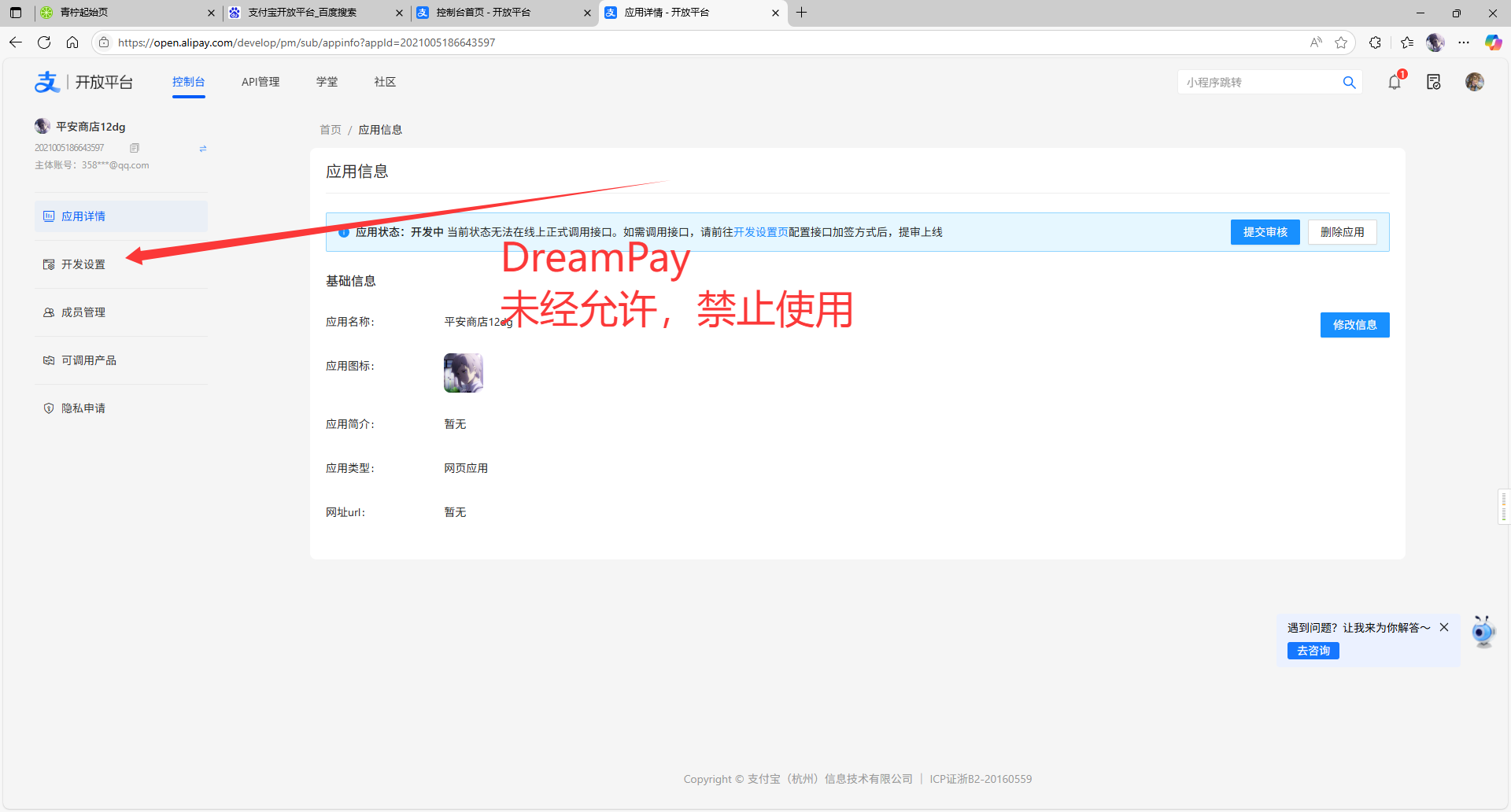Close the help consultation popup

[x=1444, y=627]
